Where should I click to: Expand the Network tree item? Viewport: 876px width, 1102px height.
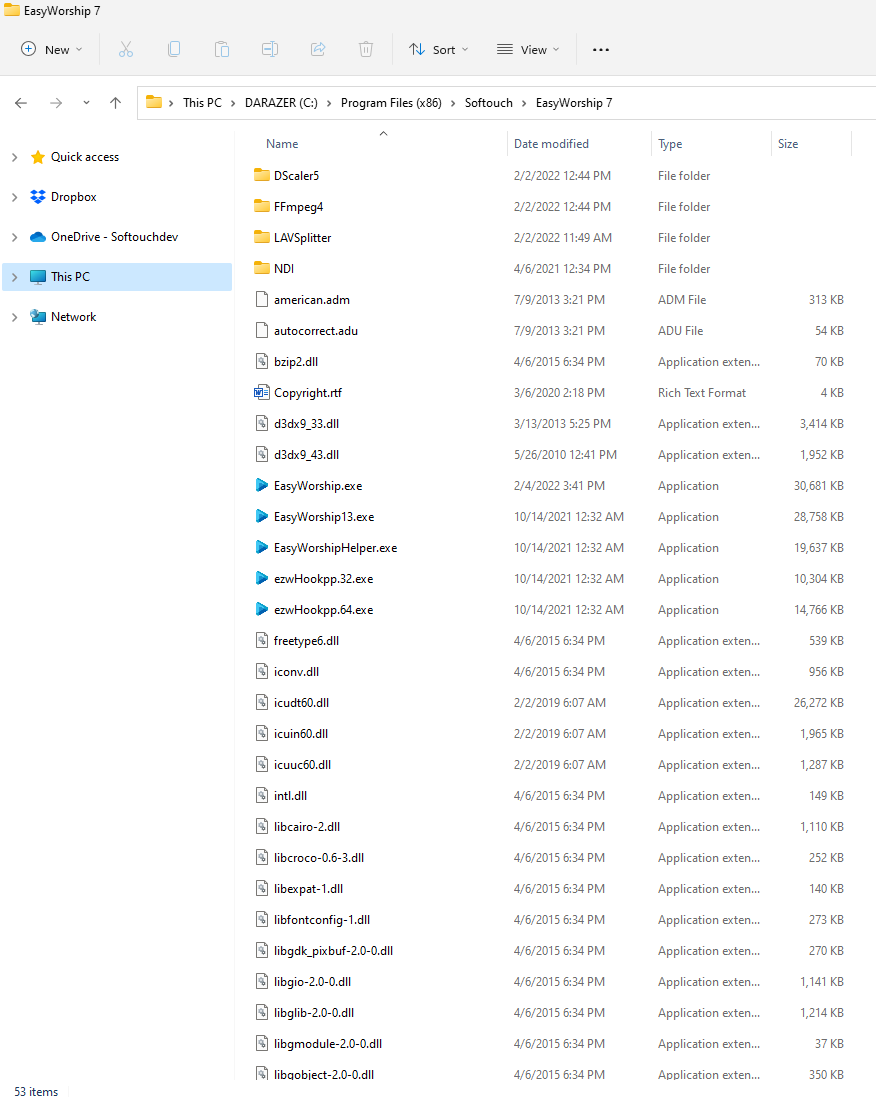pos(14,316)
